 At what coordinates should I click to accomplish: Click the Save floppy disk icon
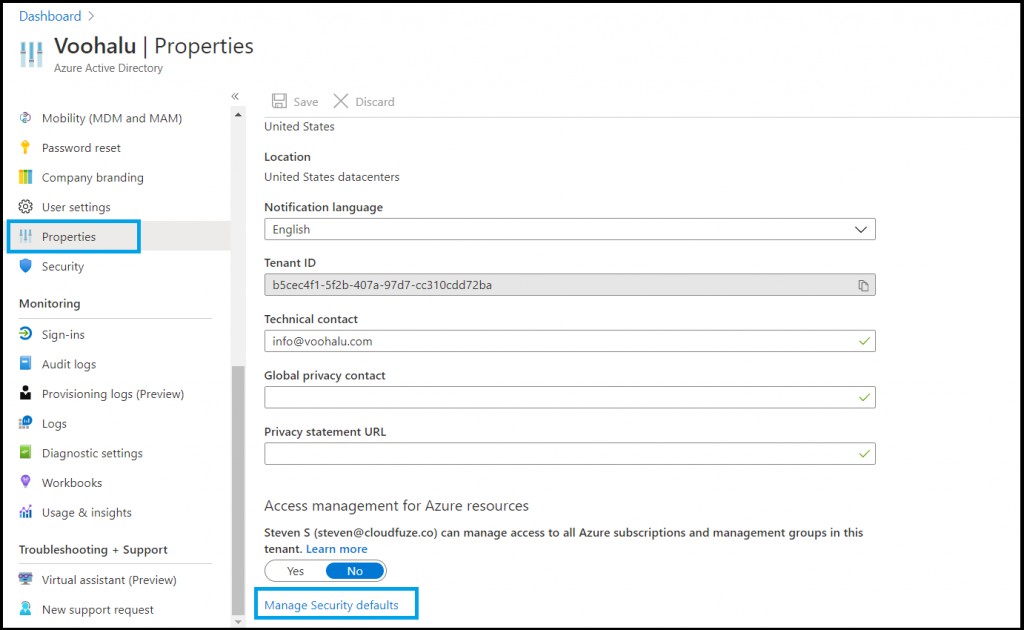[x=280, y=101]
